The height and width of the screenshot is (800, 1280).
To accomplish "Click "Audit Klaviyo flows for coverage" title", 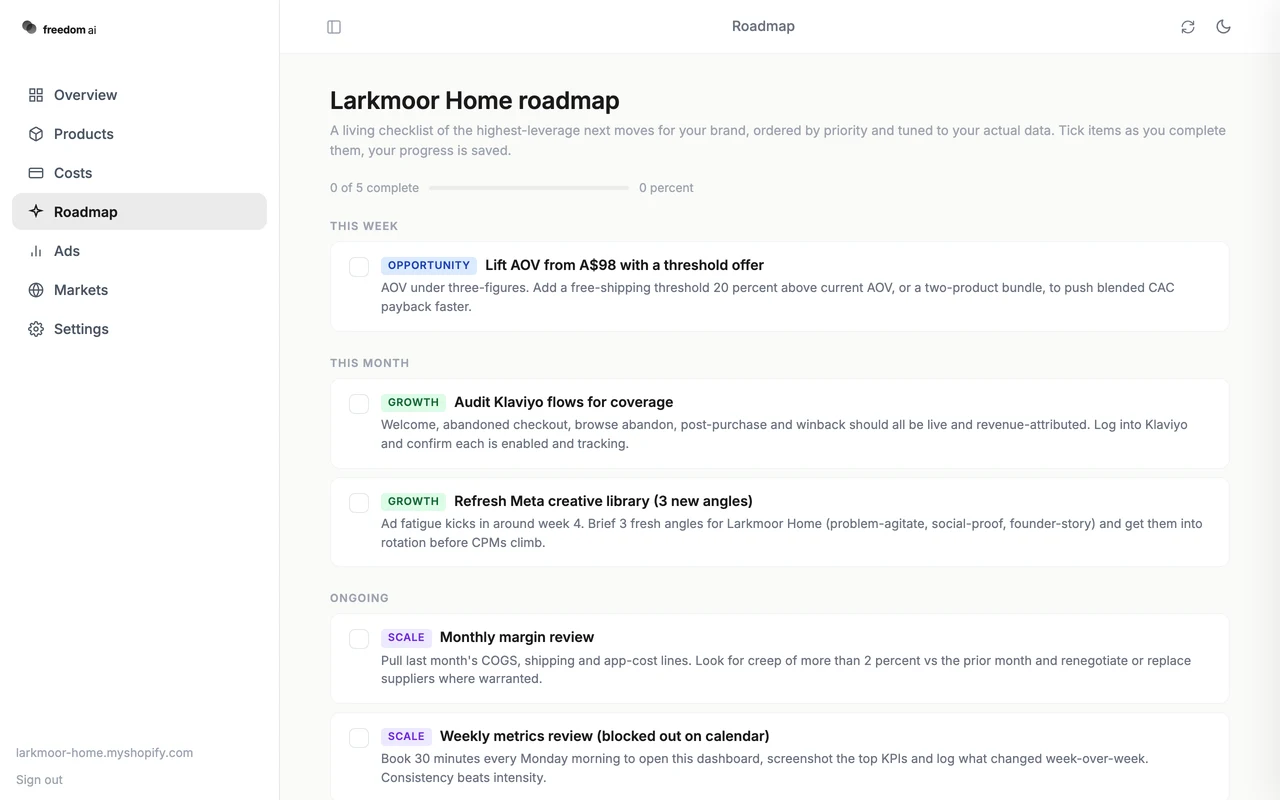I will [564, 402].
